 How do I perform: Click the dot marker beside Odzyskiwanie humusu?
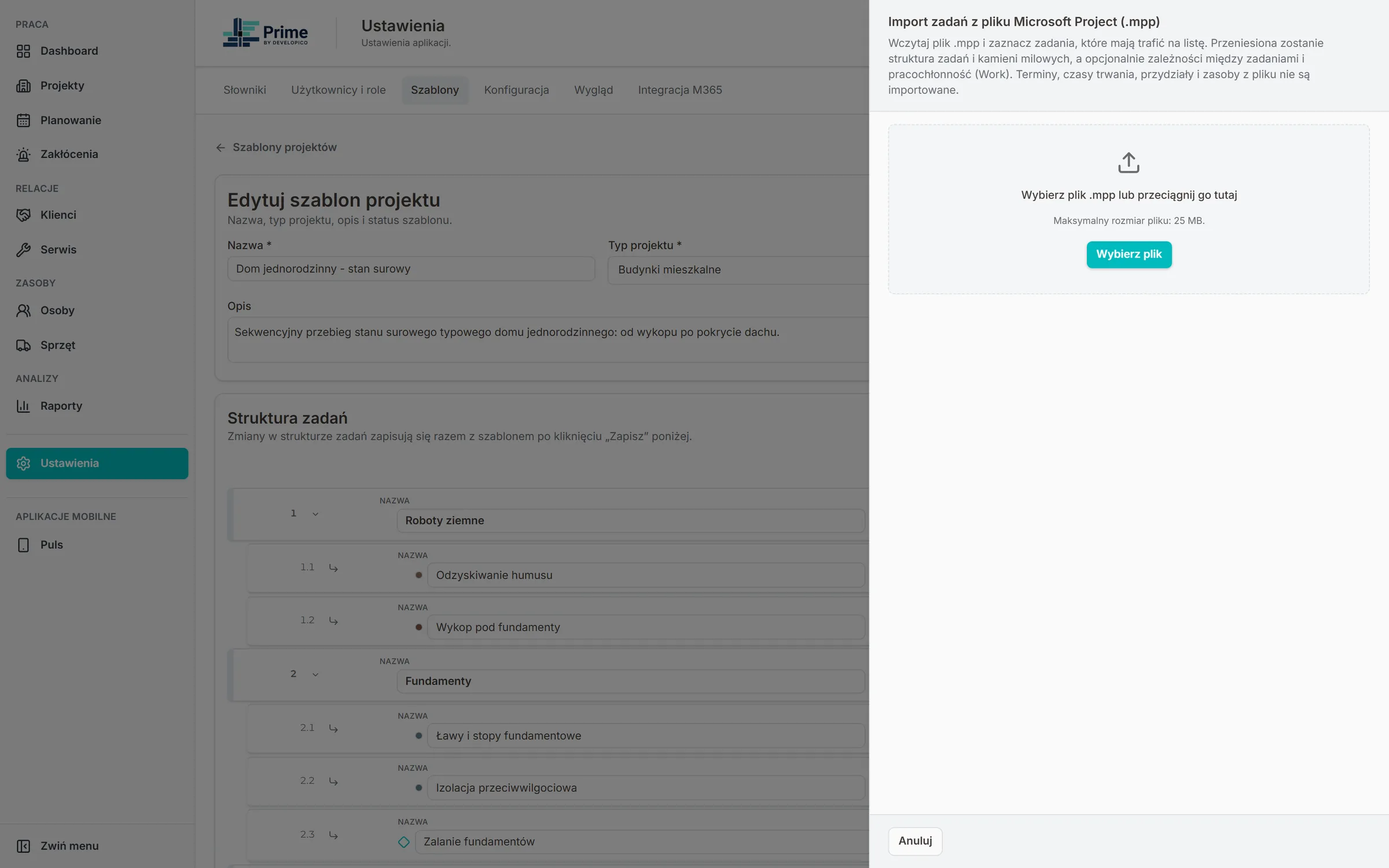418,575
